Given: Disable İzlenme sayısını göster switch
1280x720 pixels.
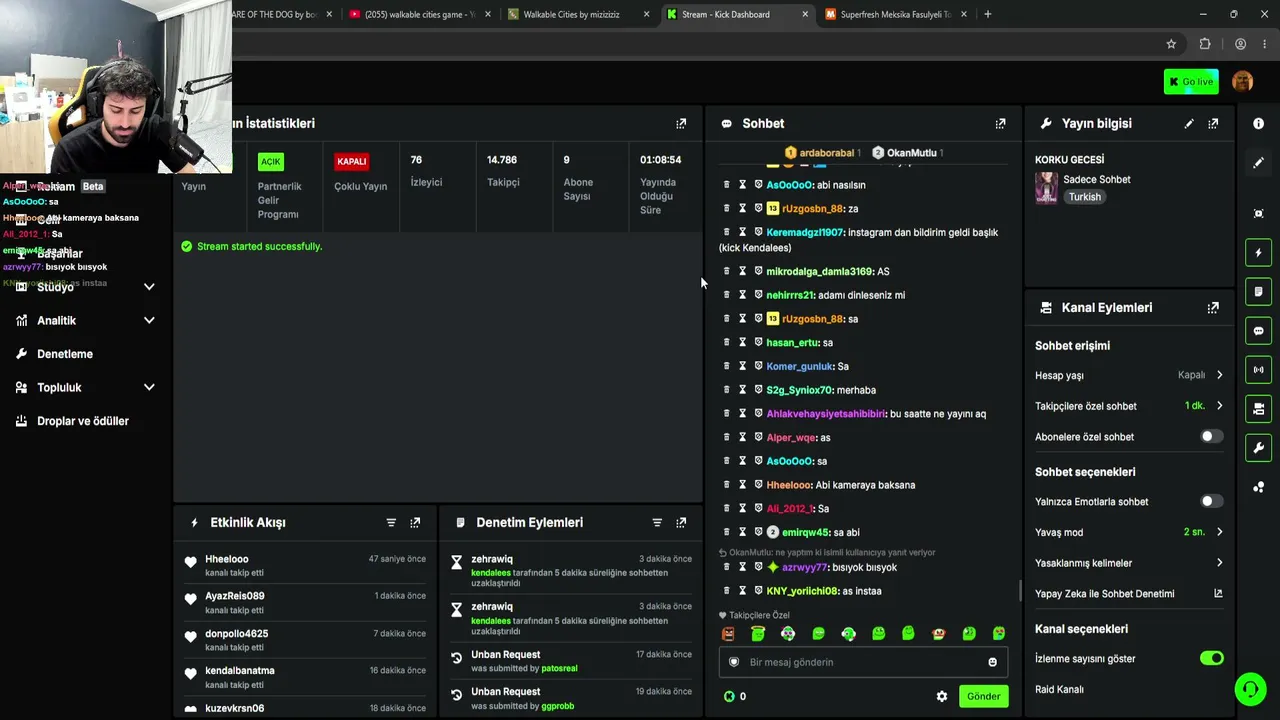Looking at the screenshot, I should [1211, 658].
